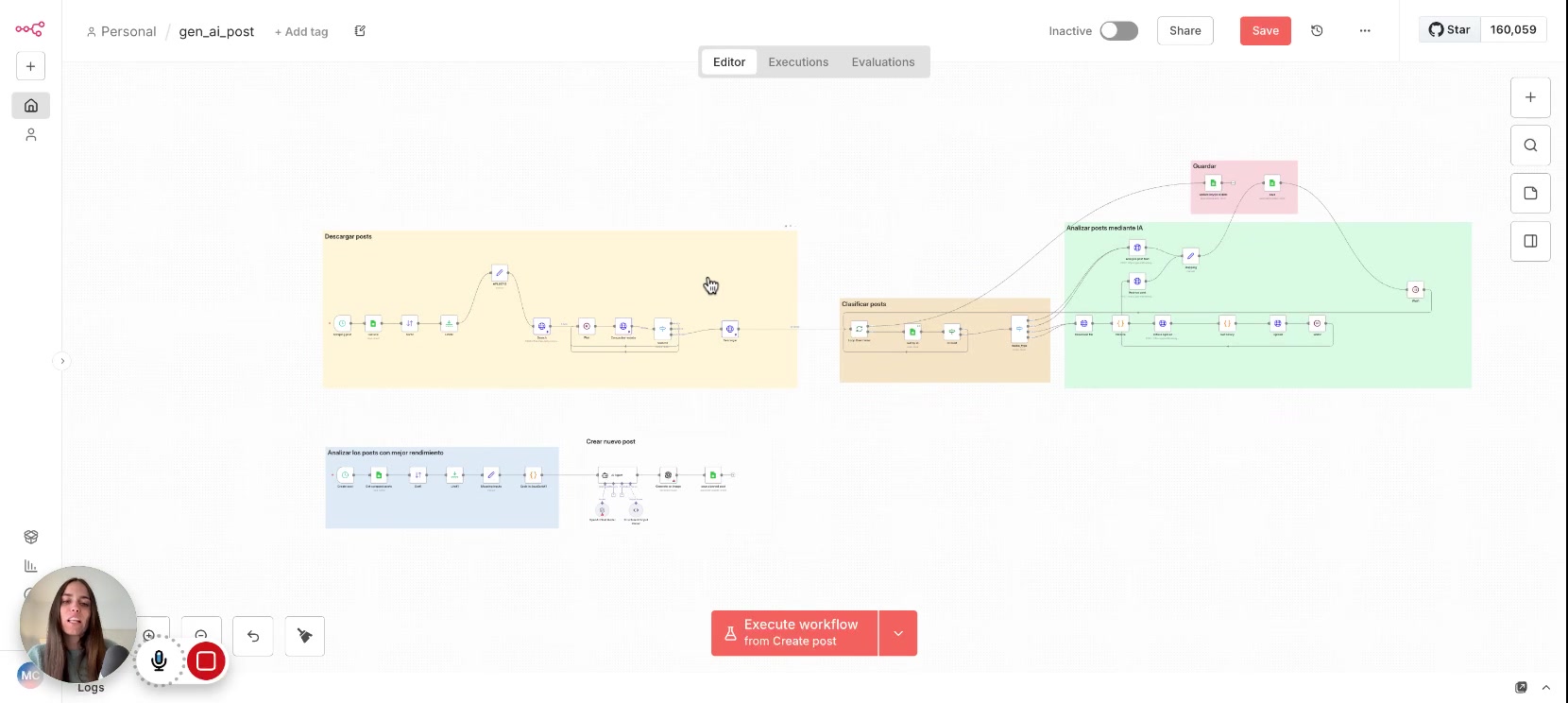Mute the recording microphone
Image resolution: width=1568 pixels, height=703 pixels.
[159, 661]
